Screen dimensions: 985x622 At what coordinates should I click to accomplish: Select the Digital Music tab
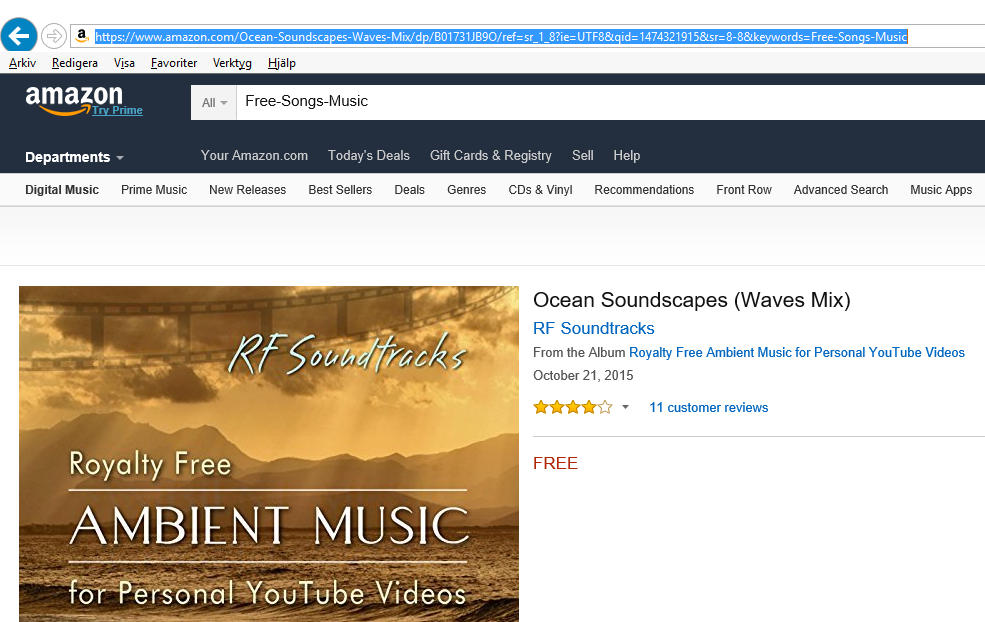(x=62, y=190)
